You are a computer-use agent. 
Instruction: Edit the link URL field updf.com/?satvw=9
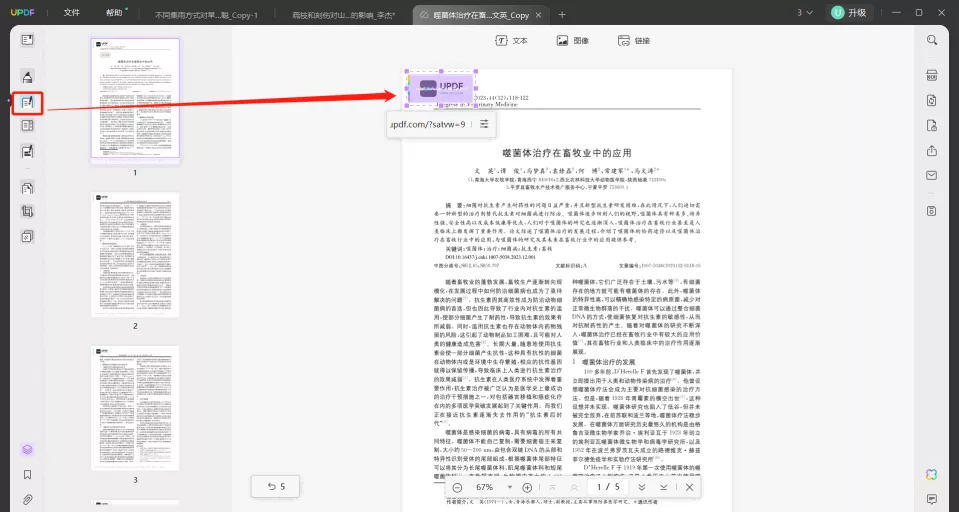point(428,124)
